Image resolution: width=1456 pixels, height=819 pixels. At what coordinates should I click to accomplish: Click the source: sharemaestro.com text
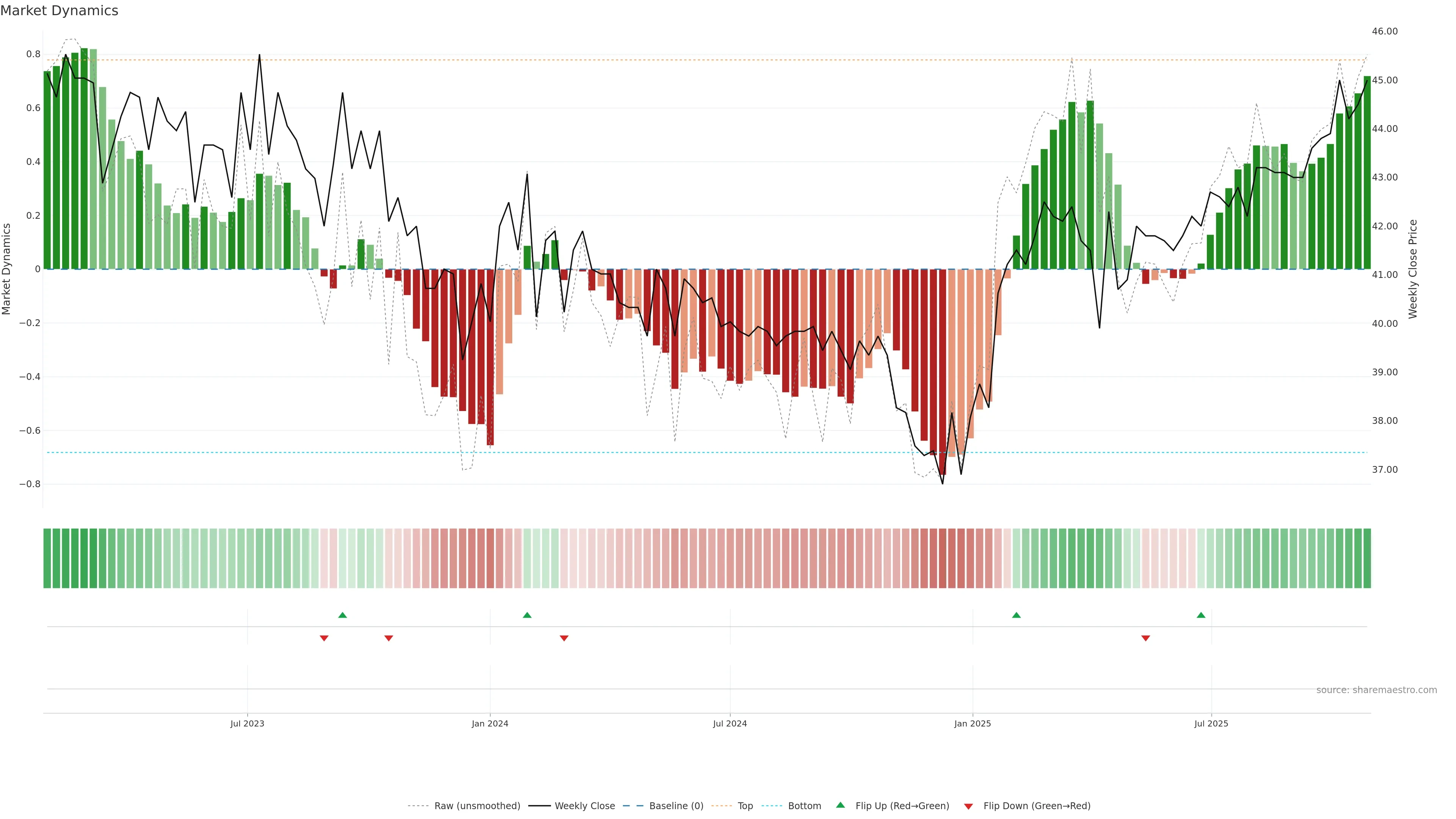(x=1376, y=690)
